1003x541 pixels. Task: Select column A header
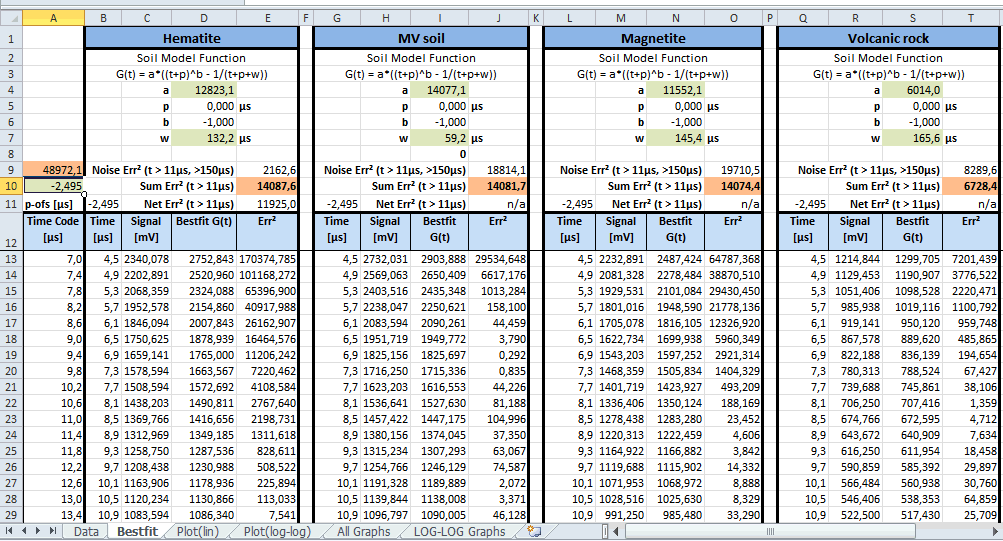(53, 19)
